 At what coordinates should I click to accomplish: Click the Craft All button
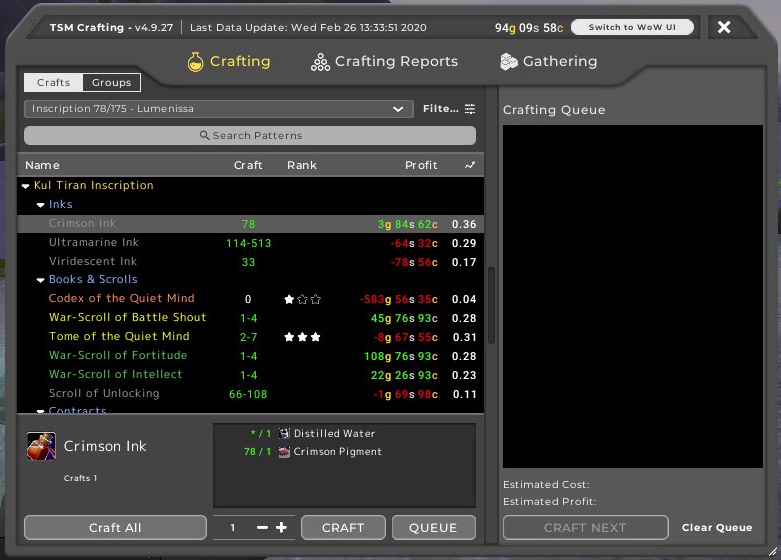click(x=115, y=528)
